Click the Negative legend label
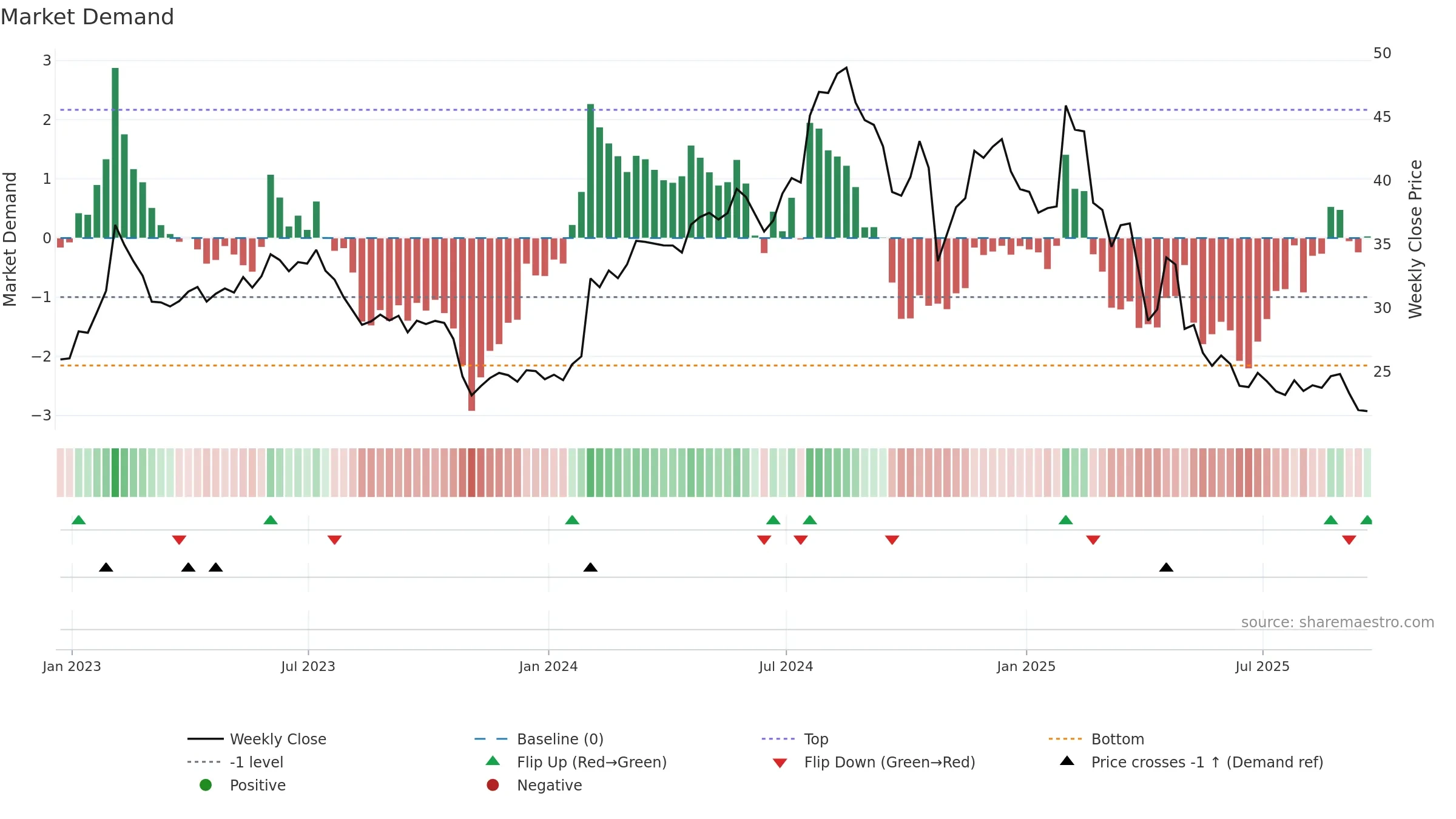 coord(549,785)
